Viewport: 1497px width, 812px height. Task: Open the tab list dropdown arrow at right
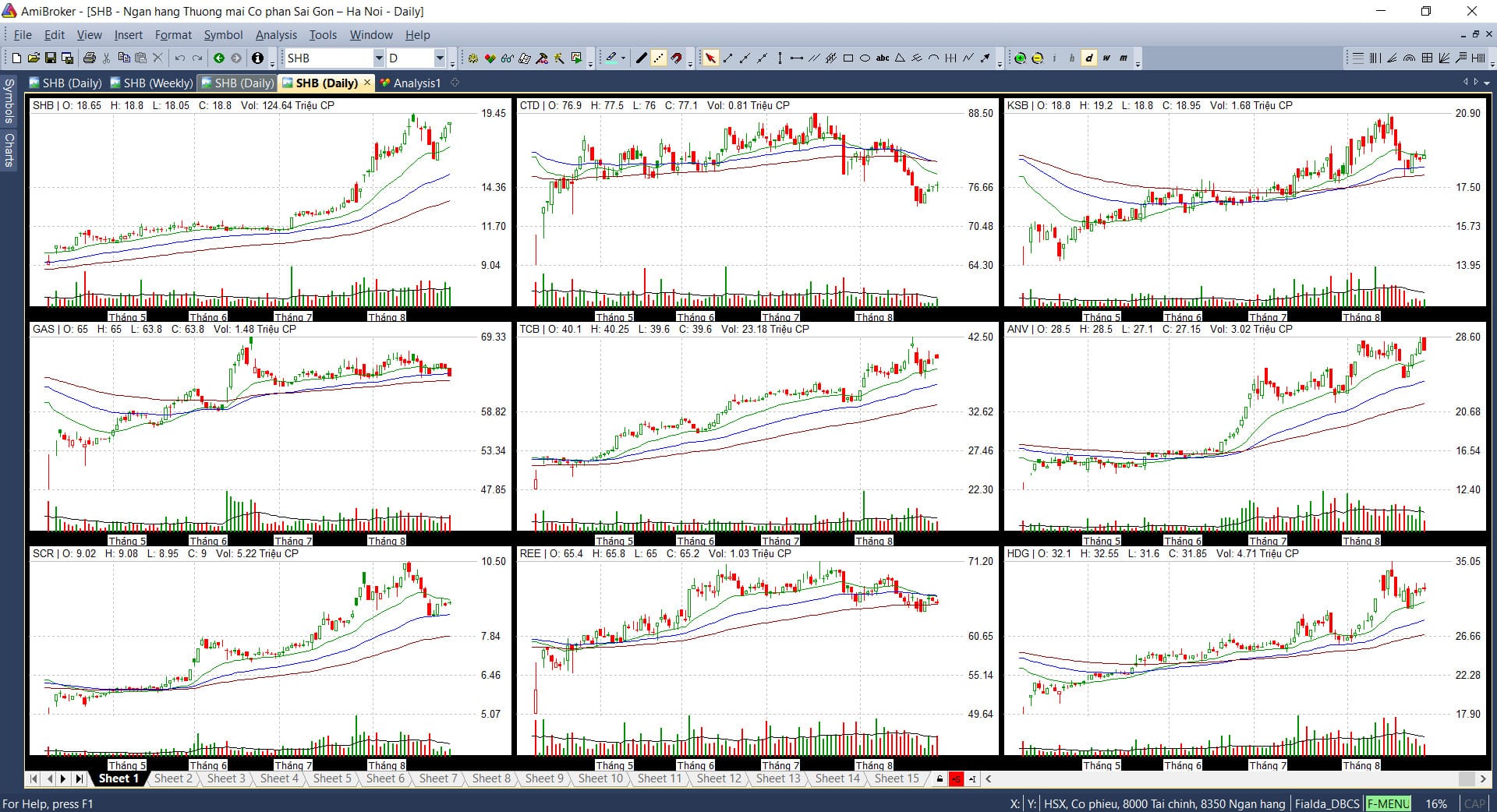click(1487, 83)
